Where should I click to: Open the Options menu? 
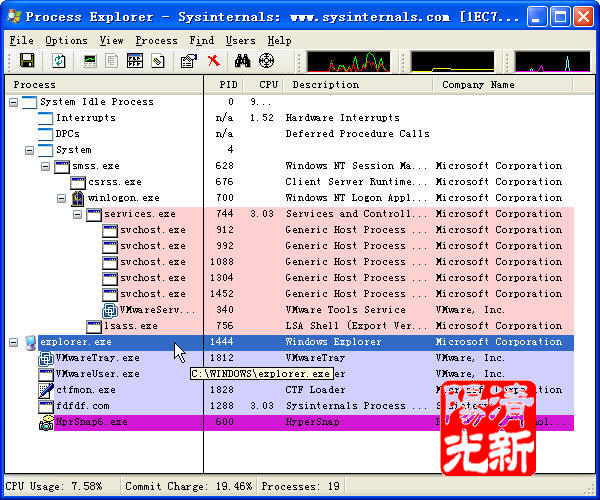pos(66,40)
